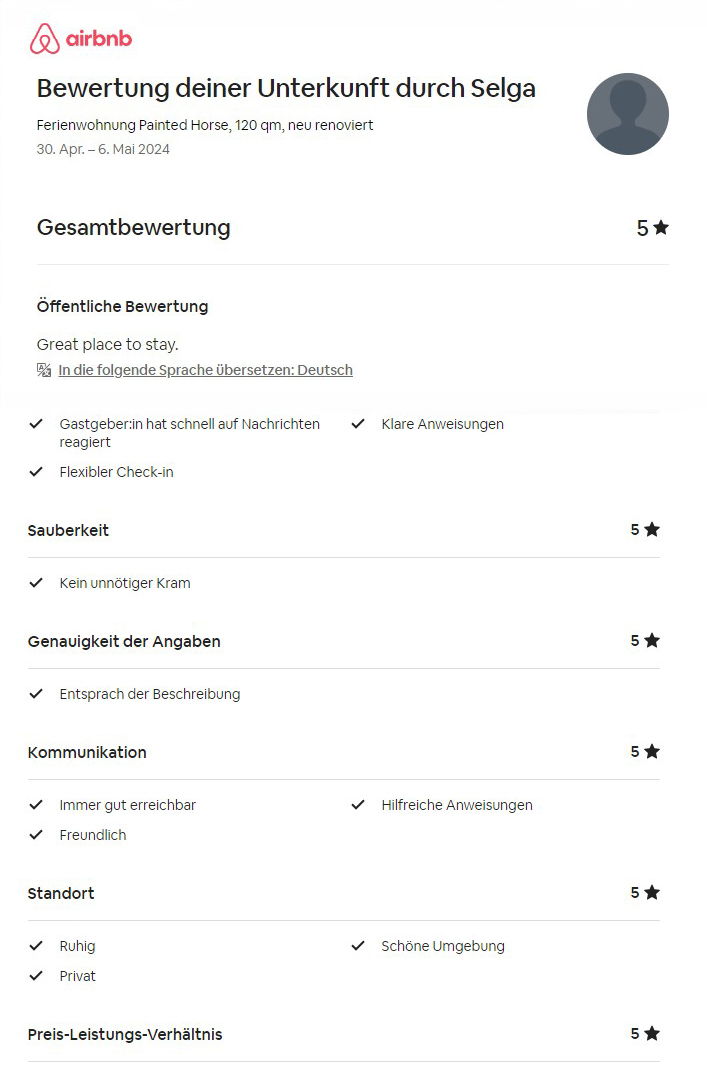707x1090 pixels.
Task: Click checkmark beside Flexibler Check-in
Action: coord(36,471)
